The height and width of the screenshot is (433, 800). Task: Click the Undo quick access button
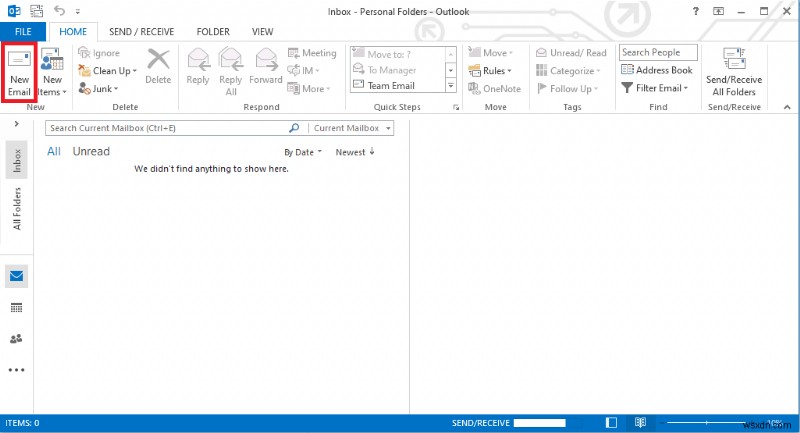point(60,11)
